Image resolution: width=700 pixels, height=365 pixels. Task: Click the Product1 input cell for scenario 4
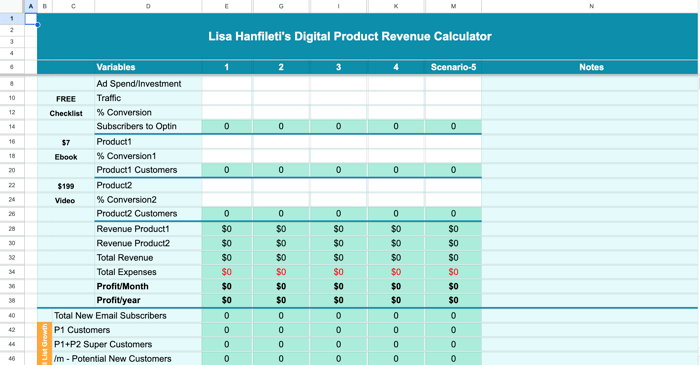click(x=396, y=142)
